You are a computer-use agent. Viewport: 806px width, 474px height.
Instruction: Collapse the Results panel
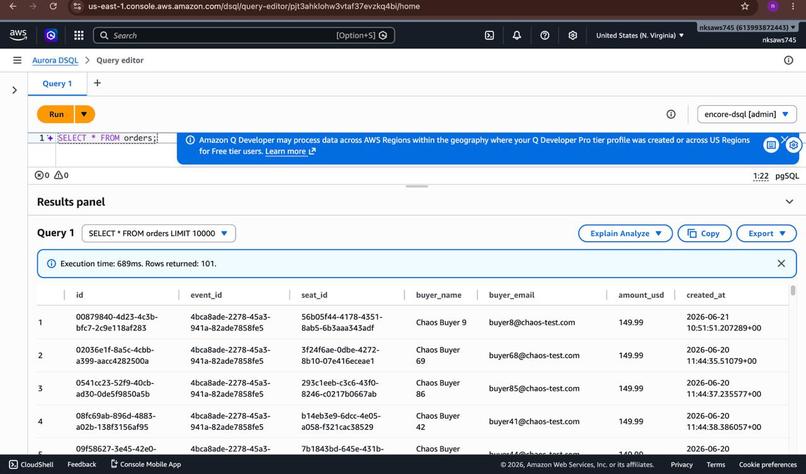(x=789, y=202)
